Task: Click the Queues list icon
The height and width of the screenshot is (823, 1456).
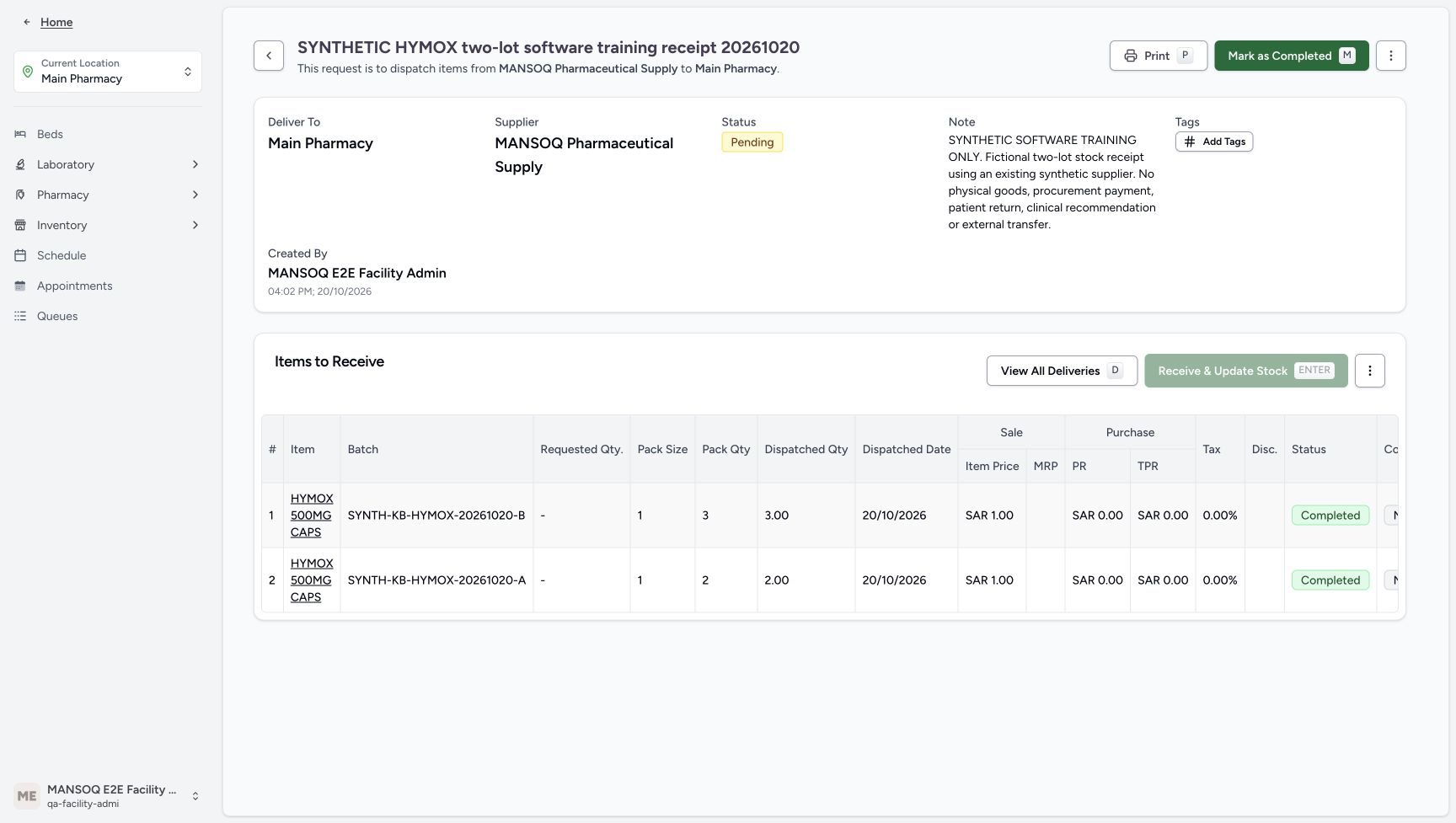Action: (x=20, y=316)
